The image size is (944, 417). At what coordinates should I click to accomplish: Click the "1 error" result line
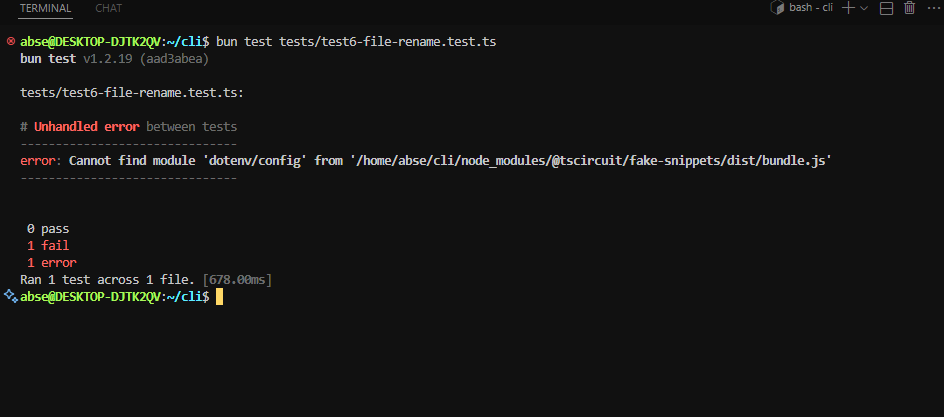[51, 262]
